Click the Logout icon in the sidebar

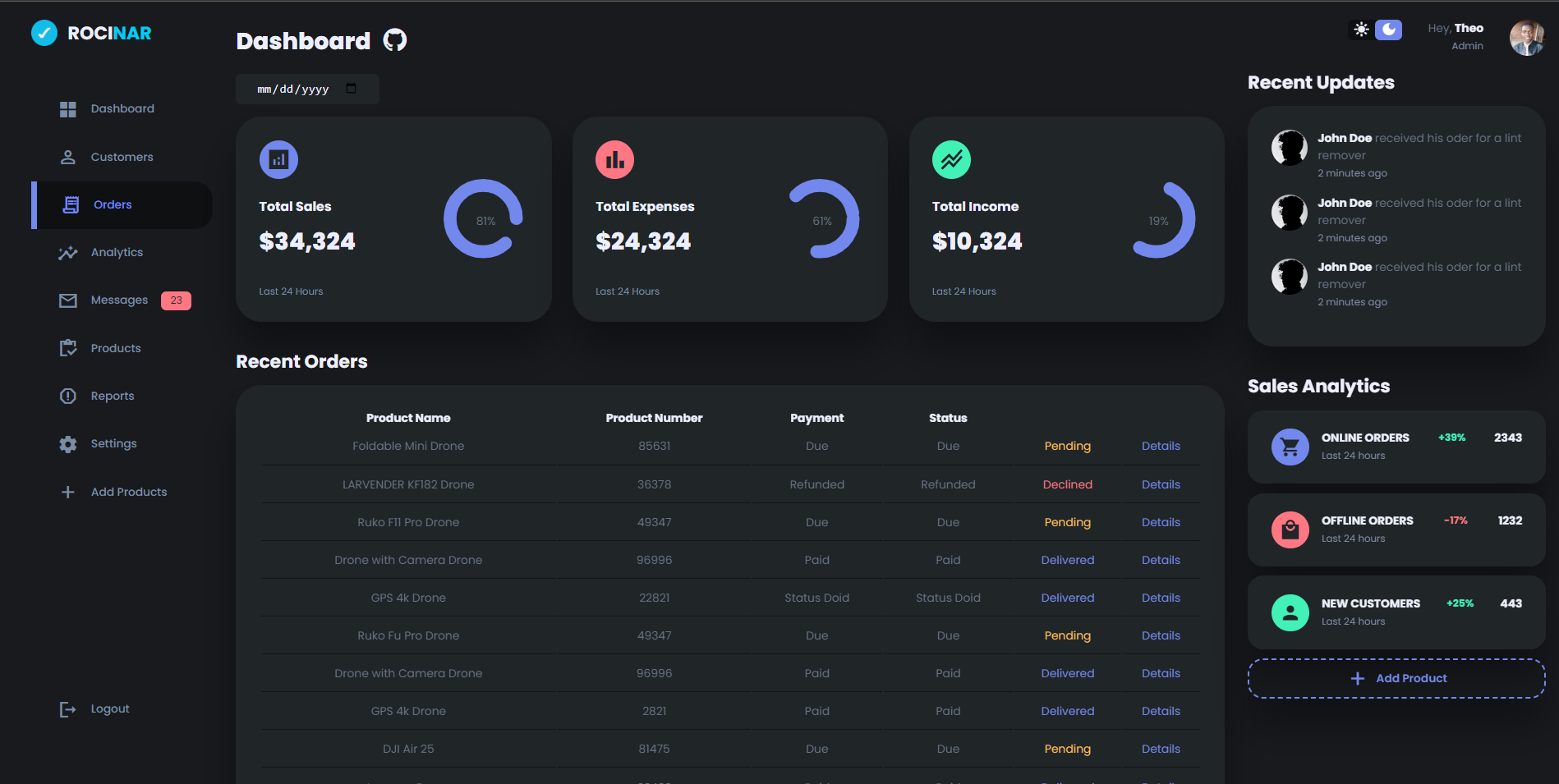click(x=67, y=708)
